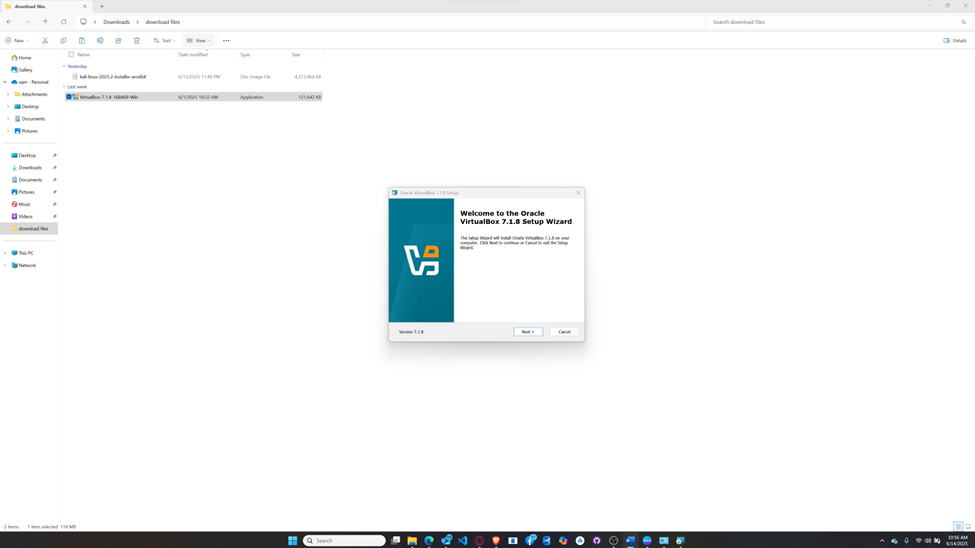Close the Oracle VirtualBox Setup dialog
Viewport: 975px width, 548px height.
(x=578, y=193)
